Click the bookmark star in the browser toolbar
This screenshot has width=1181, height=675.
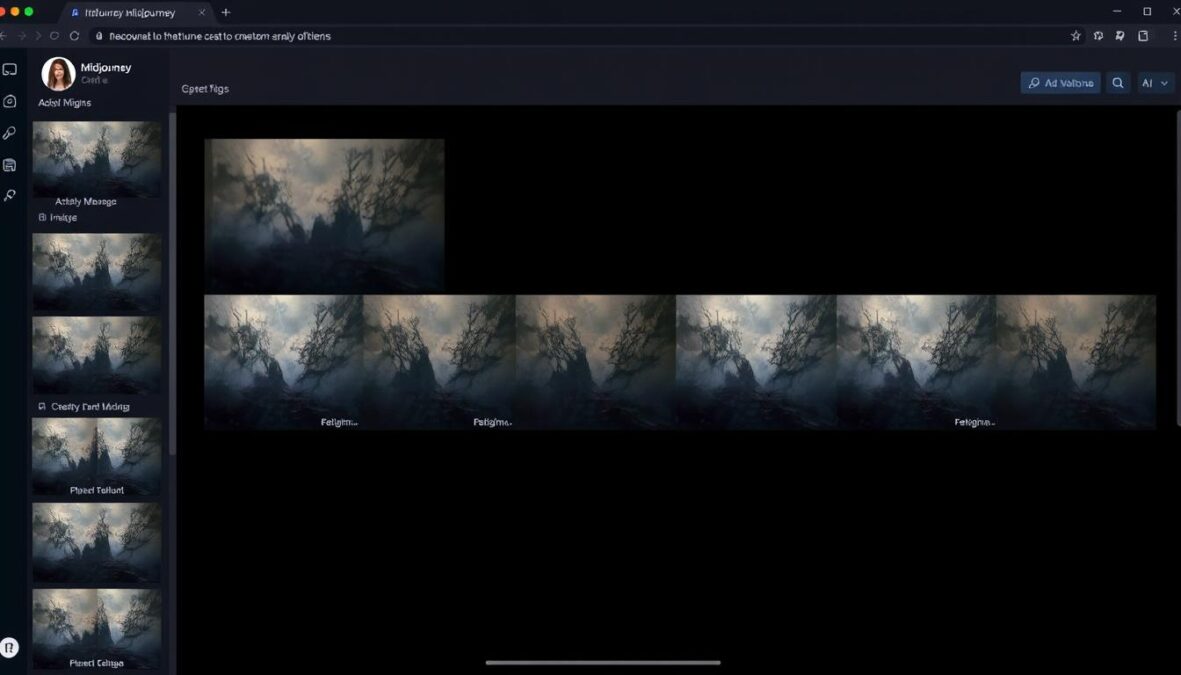pyautogui.click(x=1076, y=35)
